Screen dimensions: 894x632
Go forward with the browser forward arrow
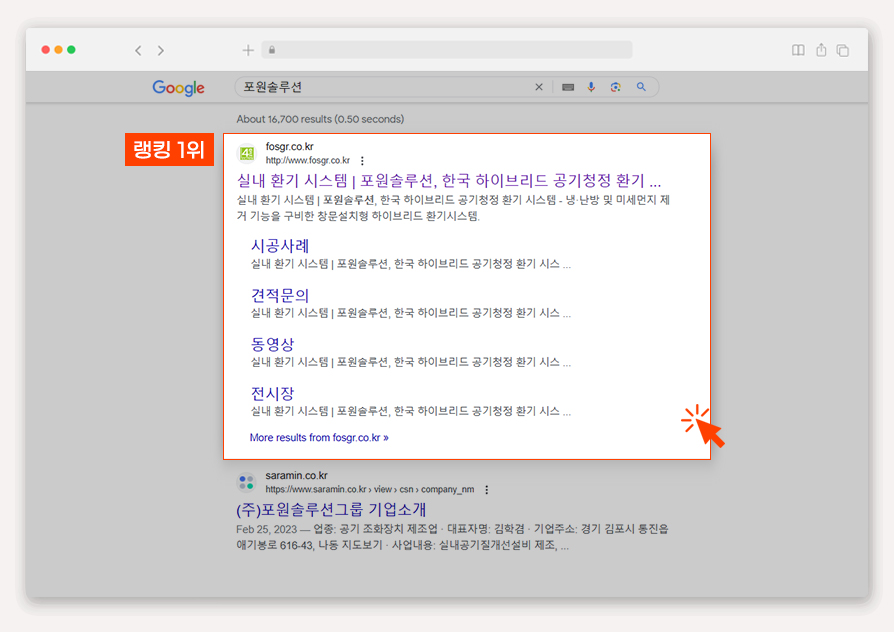161,50
